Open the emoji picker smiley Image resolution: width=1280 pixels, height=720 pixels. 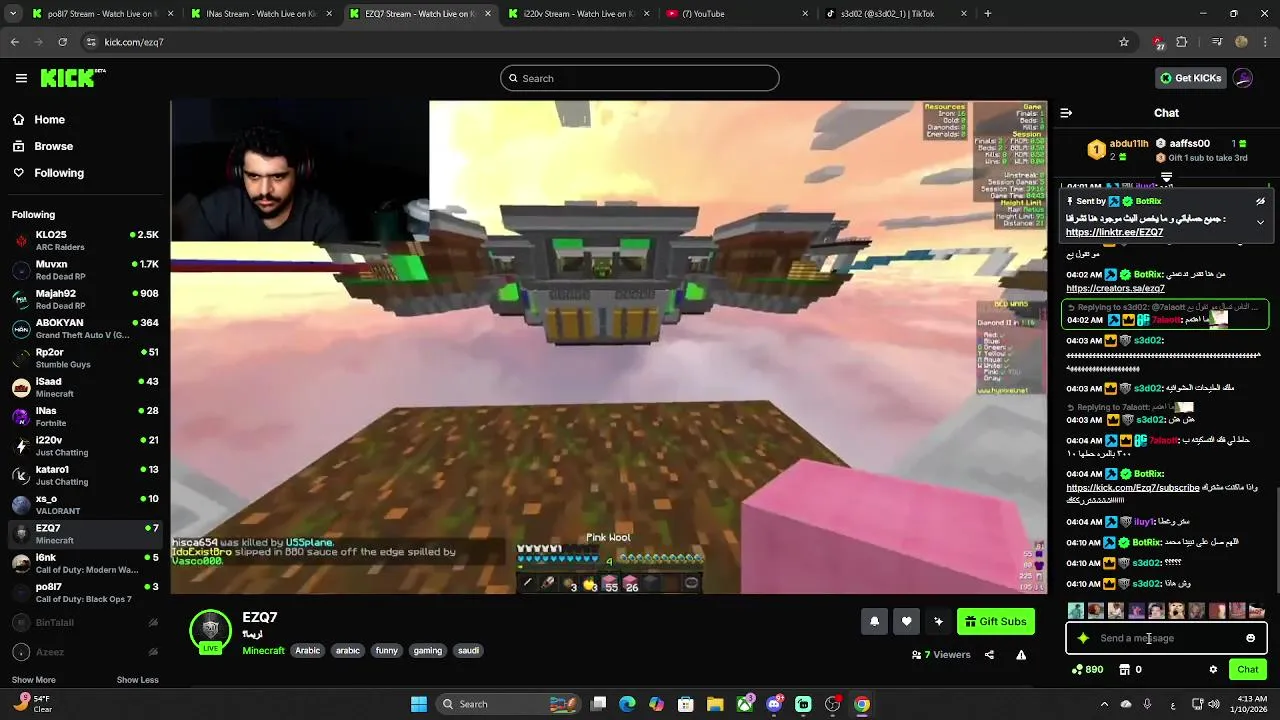click(1250, 638)
